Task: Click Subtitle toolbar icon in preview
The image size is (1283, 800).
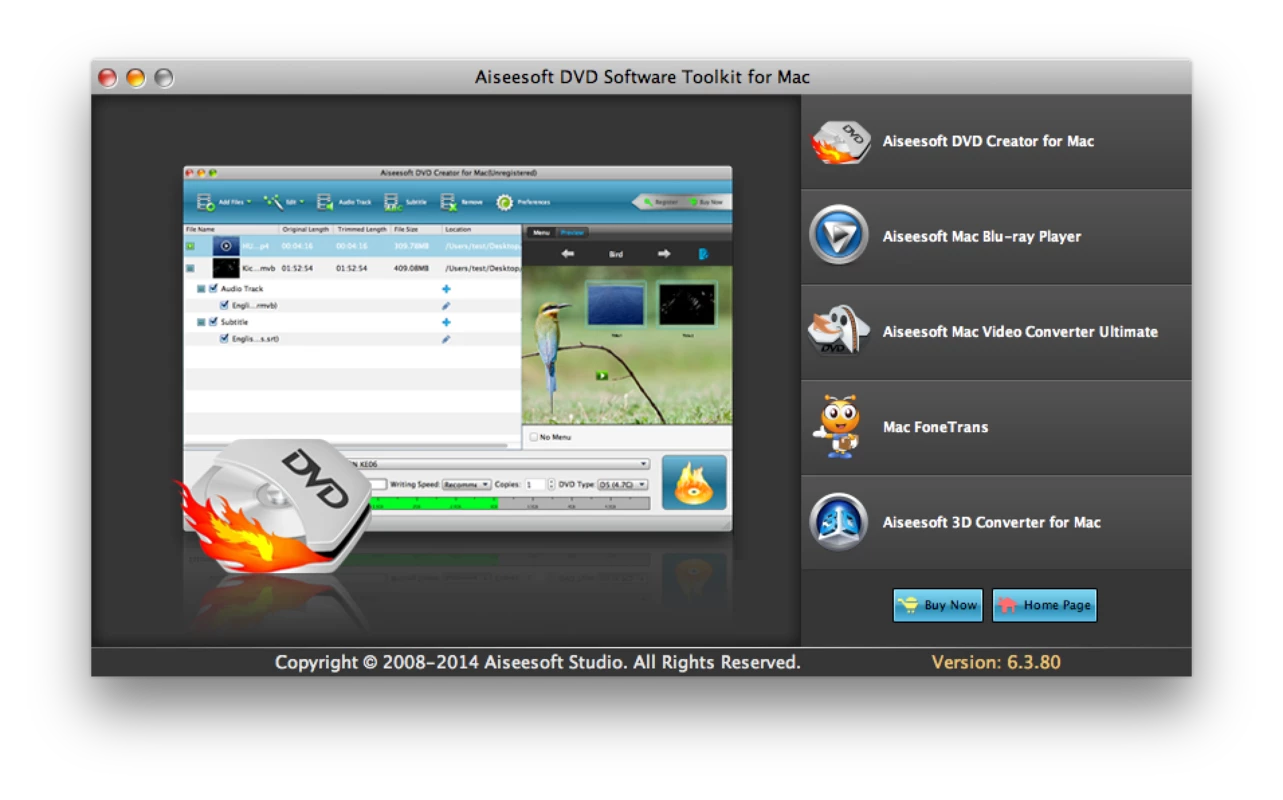Action: [x=392, y=202]
